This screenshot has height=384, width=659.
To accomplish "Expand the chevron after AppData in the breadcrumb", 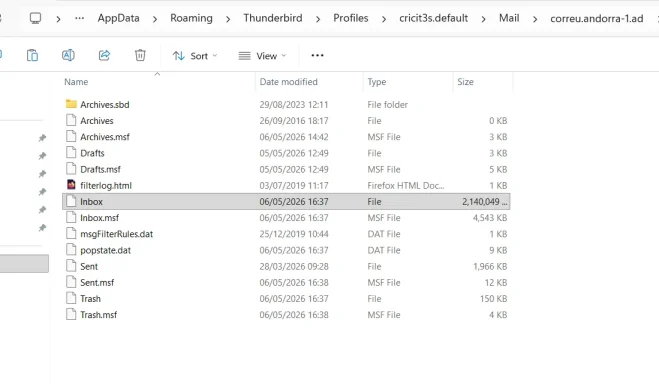I will 155,19.
